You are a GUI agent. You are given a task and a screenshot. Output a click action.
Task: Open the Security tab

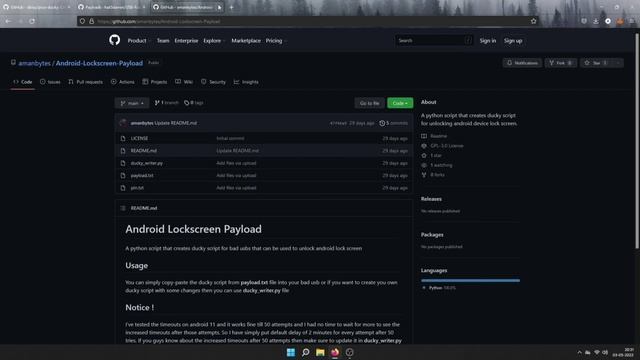coord(213,82)
